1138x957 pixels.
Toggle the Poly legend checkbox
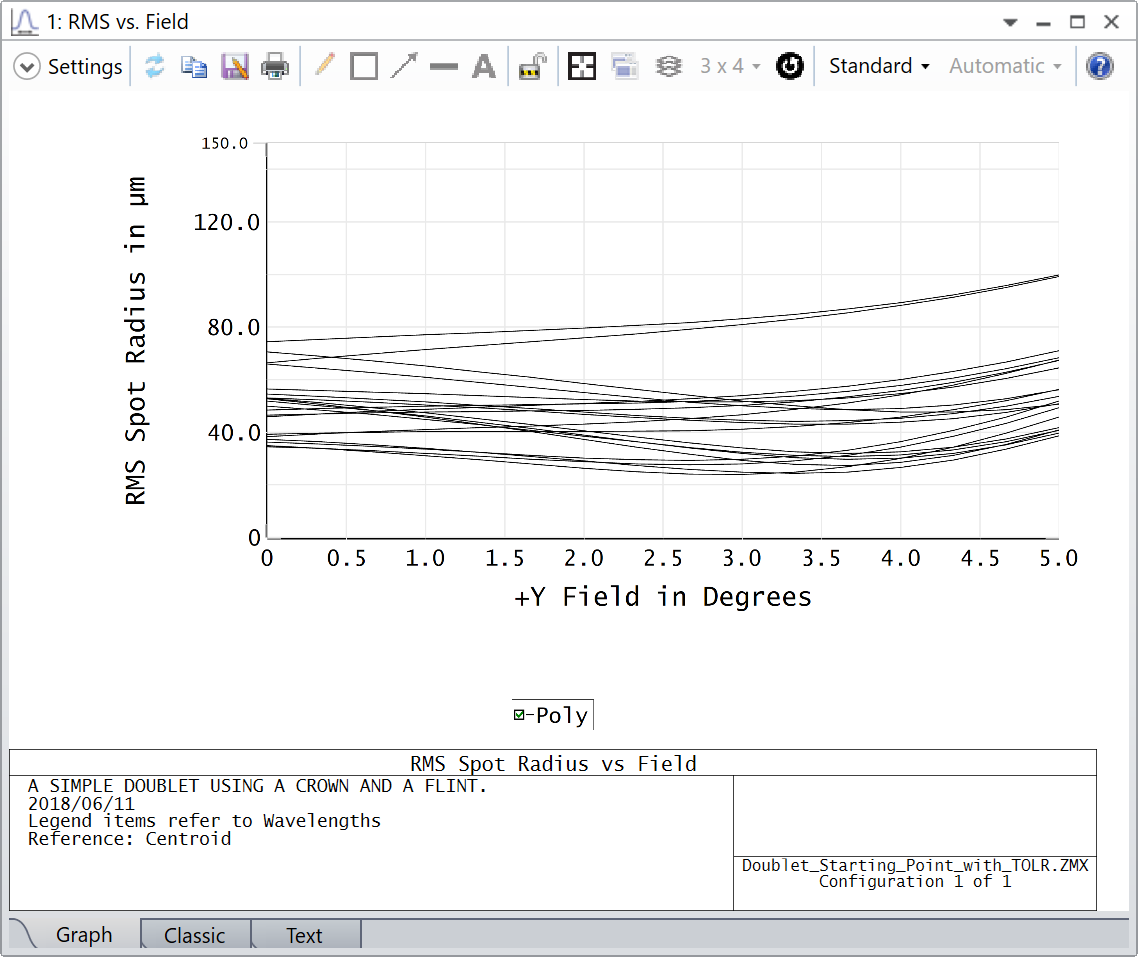coord(519,715)
